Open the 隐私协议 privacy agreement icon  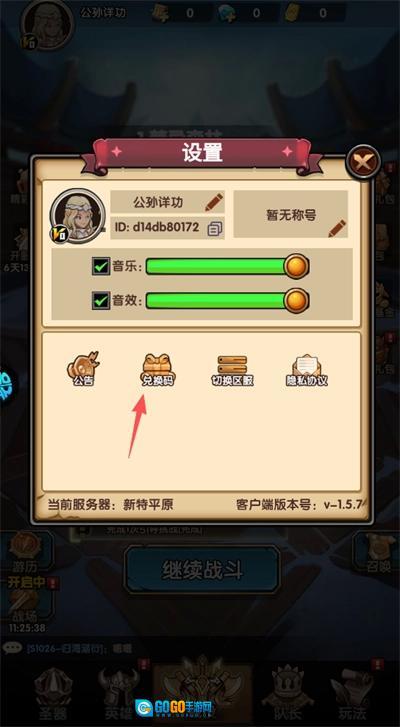pyautogui.click(x=306, y=370)
